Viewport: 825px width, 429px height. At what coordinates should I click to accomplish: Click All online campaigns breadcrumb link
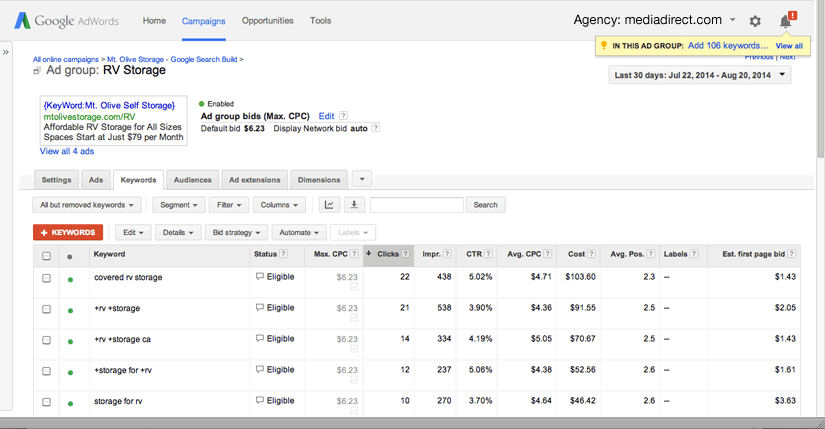[66, 59]
